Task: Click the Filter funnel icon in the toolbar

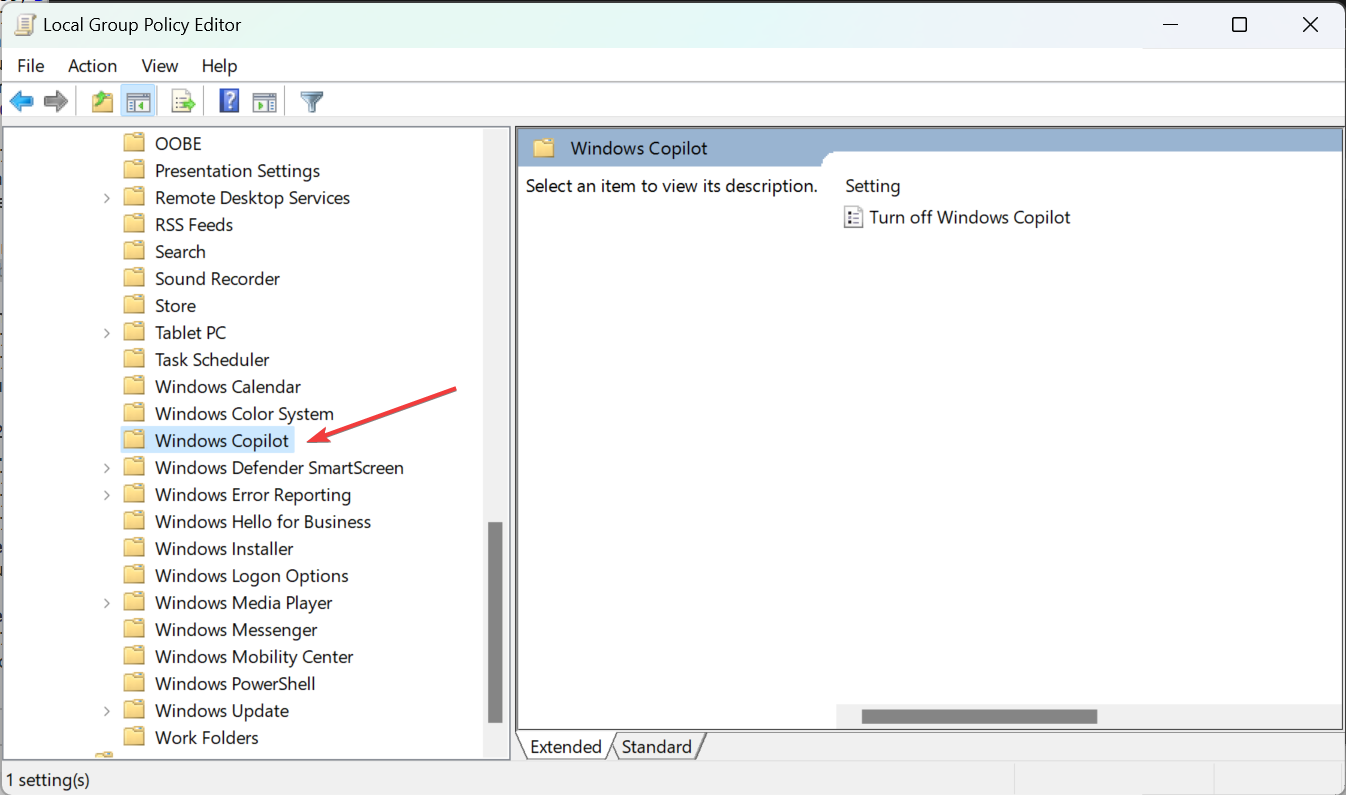Action: coord(312,101)
